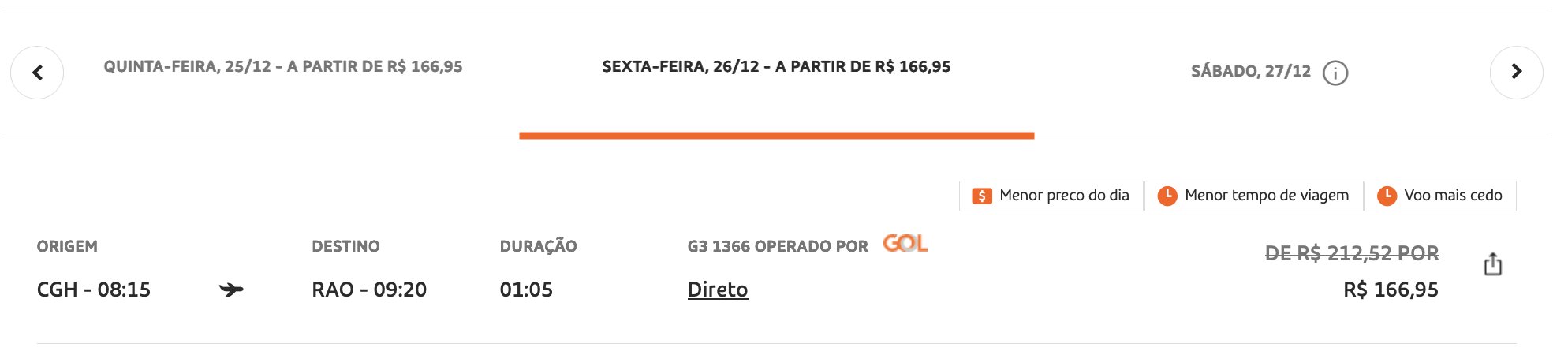Select the Quinta-feira, 25/12 date tab
The height and width of the screenshot is (355, 1568).
283,67
